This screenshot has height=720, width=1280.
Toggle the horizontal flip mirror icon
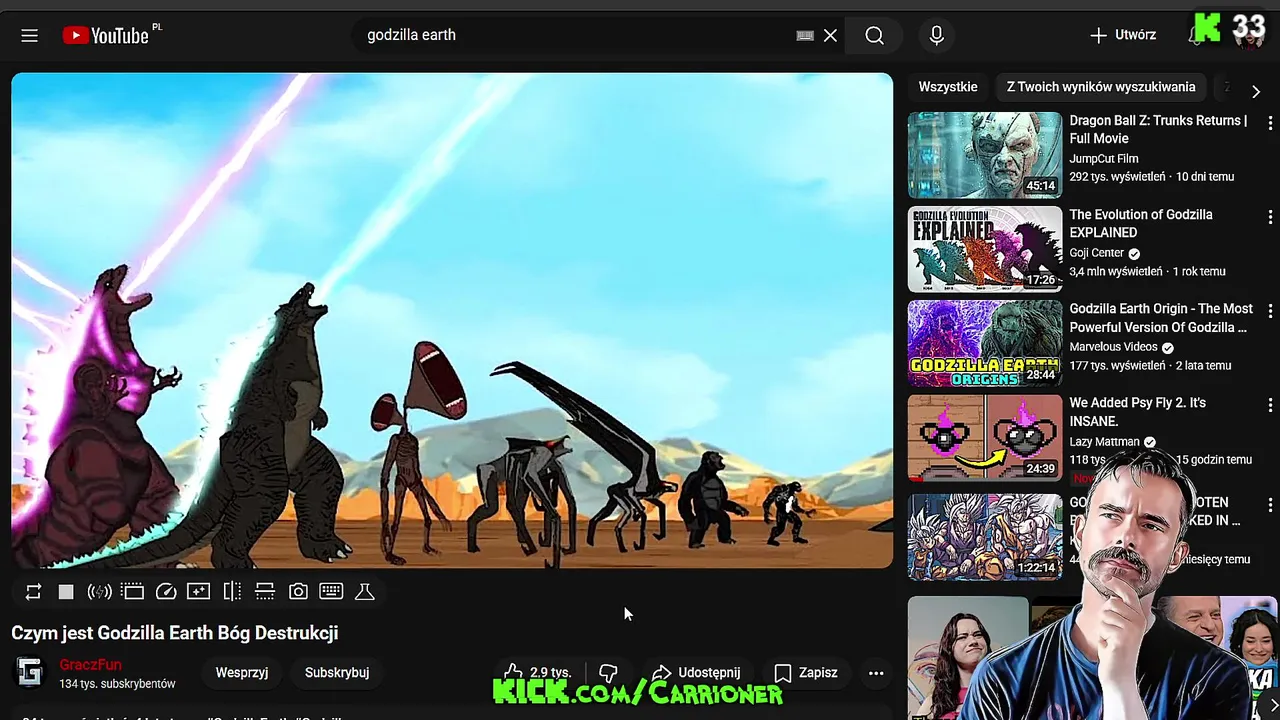tap(232, 592)
